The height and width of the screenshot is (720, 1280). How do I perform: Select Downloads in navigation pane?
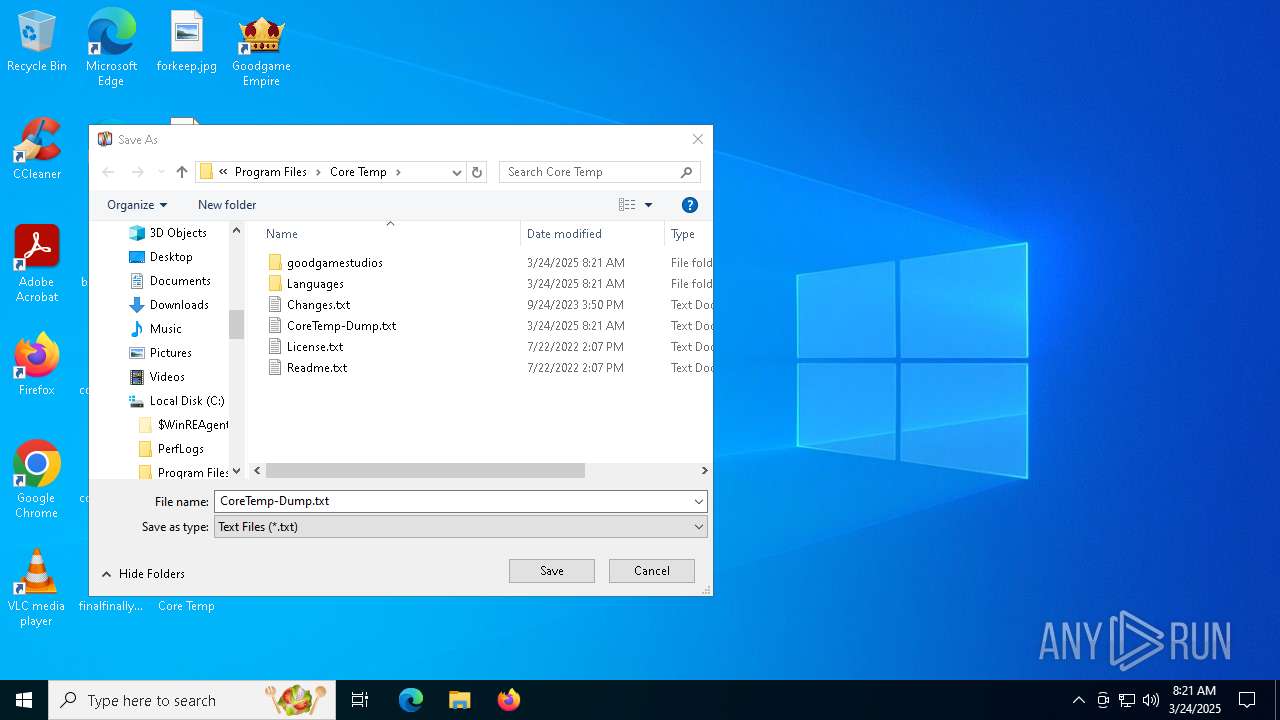click(x=169, y=305)
